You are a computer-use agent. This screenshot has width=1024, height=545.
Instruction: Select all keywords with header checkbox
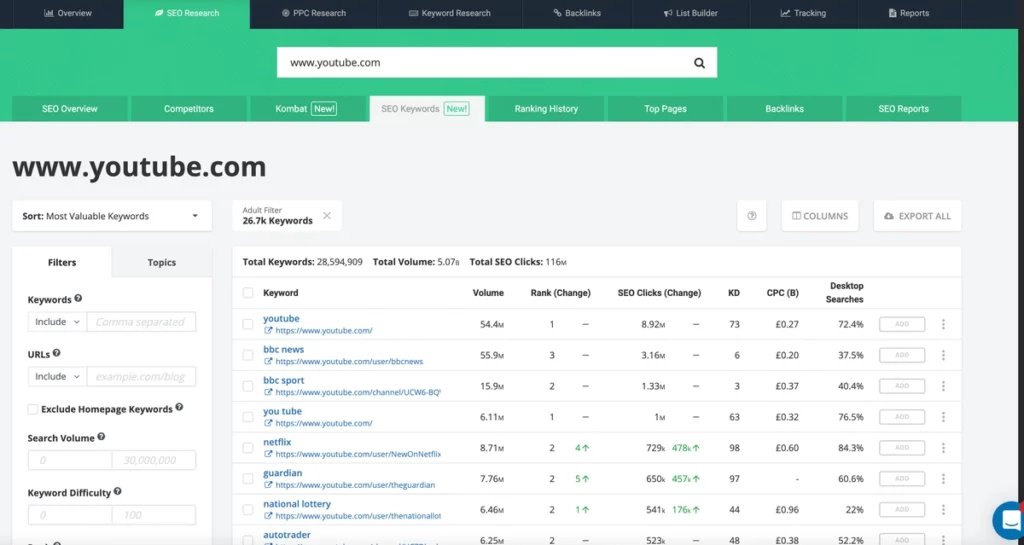[248, 293]
